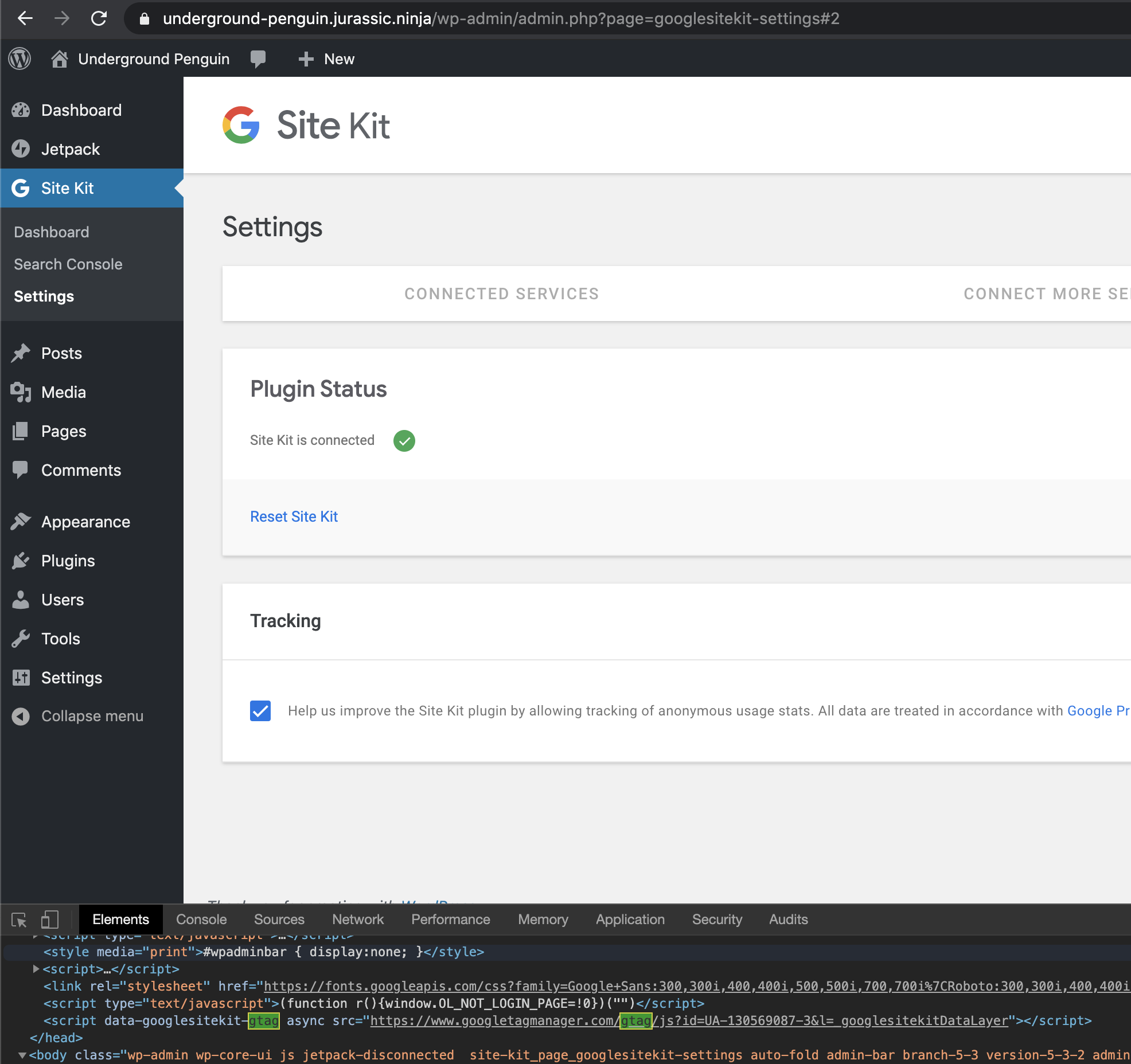Screen dimensions: 1131x1064
Task: Open the comments bubble in admin bar
Action: click(258, 58)
